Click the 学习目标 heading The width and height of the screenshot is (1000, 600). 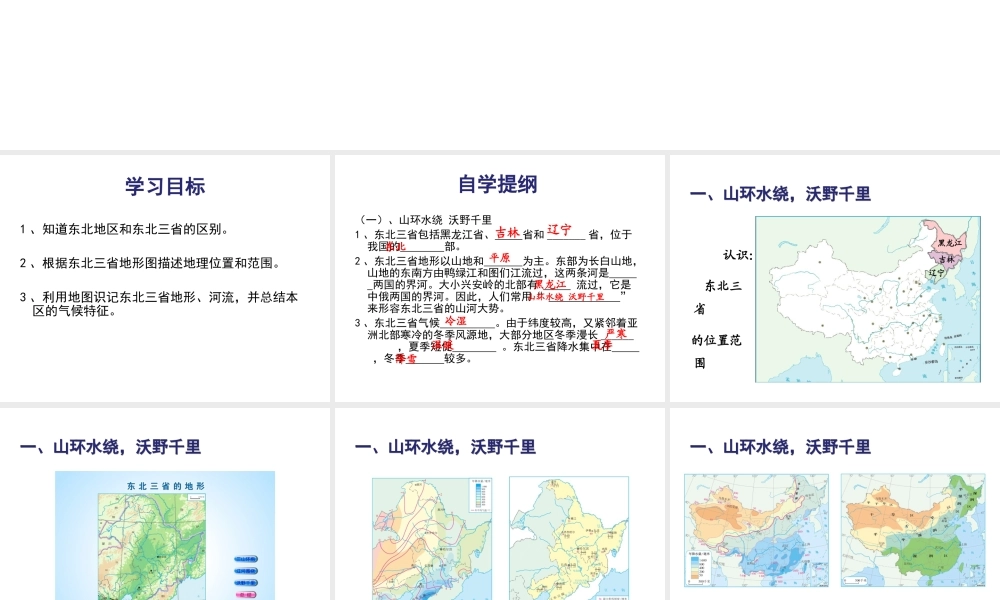coord(165,186)
